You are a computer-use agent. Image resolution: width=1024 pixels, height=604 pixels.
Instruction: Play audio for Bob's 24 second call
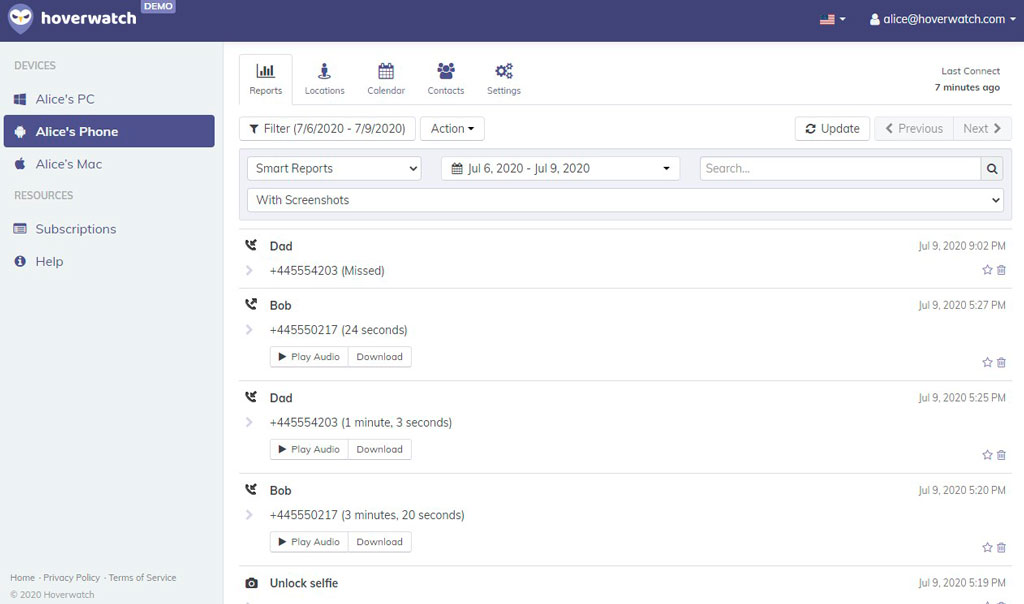pos(309,357)
